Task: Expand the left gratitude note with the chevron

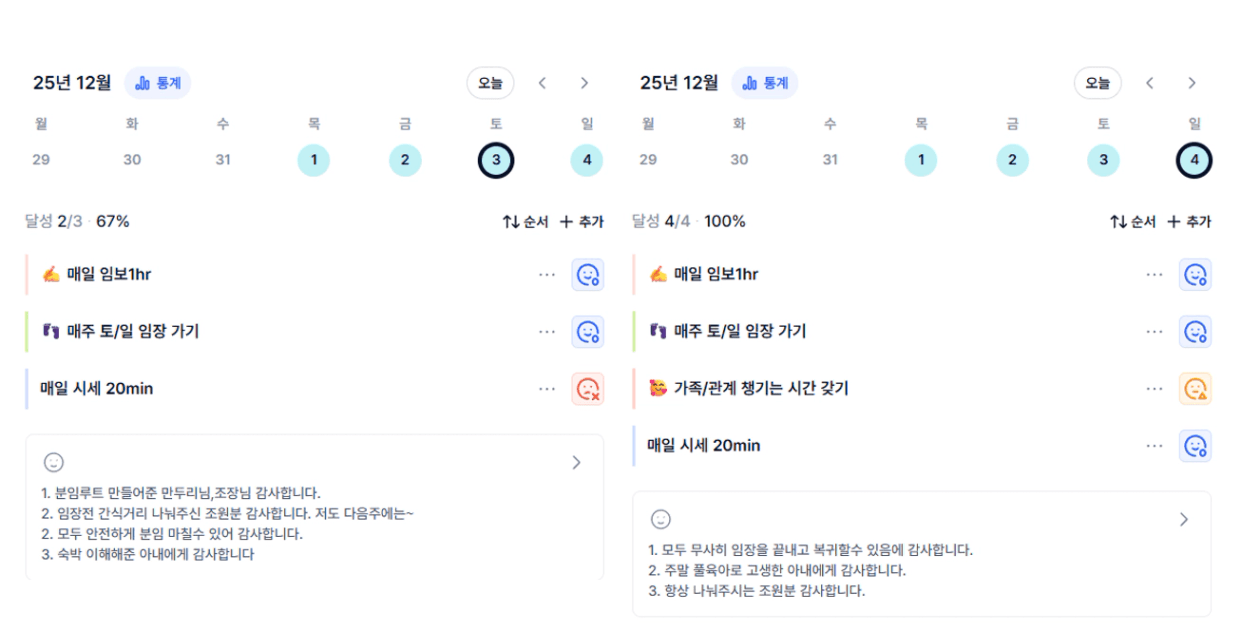Action: [576, 462]
